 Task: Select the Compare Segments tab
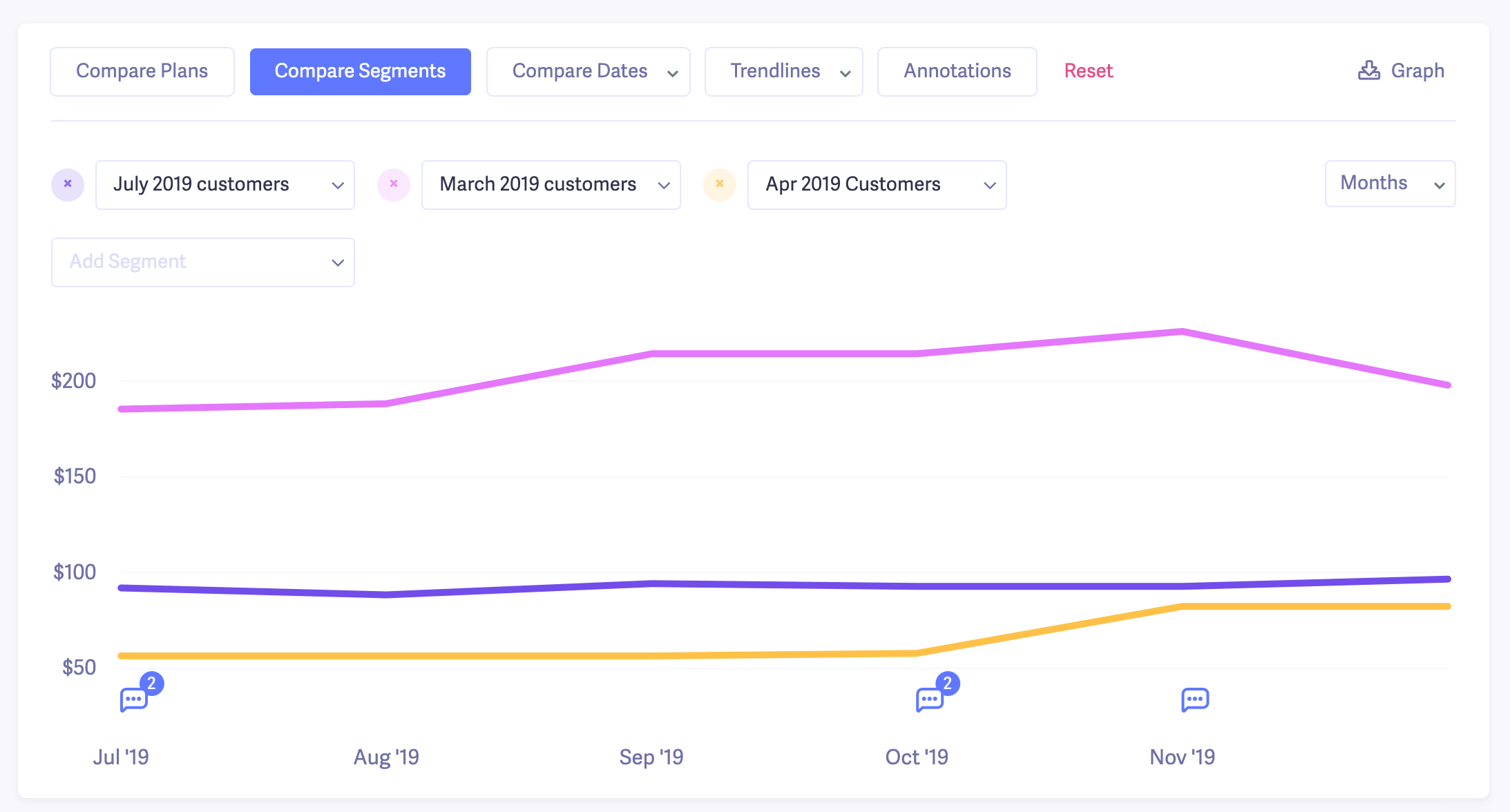(360, 71)
